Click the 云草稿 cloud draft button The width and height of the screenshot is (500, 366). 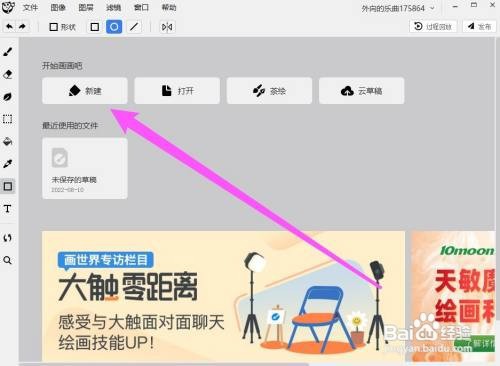coord(362,91)
